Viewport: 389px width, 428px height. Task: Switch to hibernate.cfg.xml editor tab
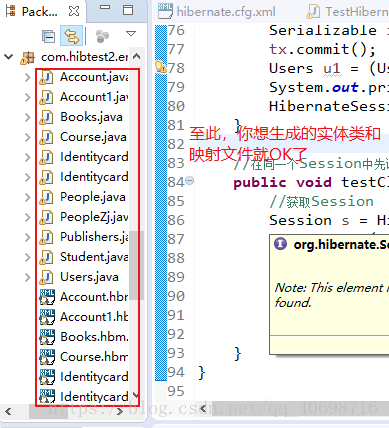point(217,12)
